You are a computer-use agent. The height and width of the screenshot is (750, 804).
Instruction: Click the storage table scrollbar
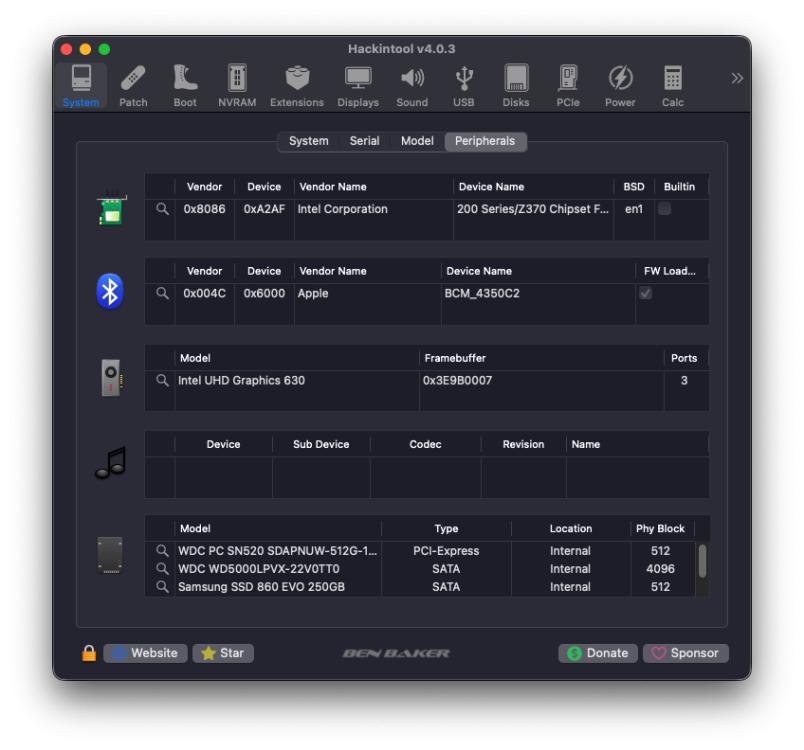tap(702, 561)
